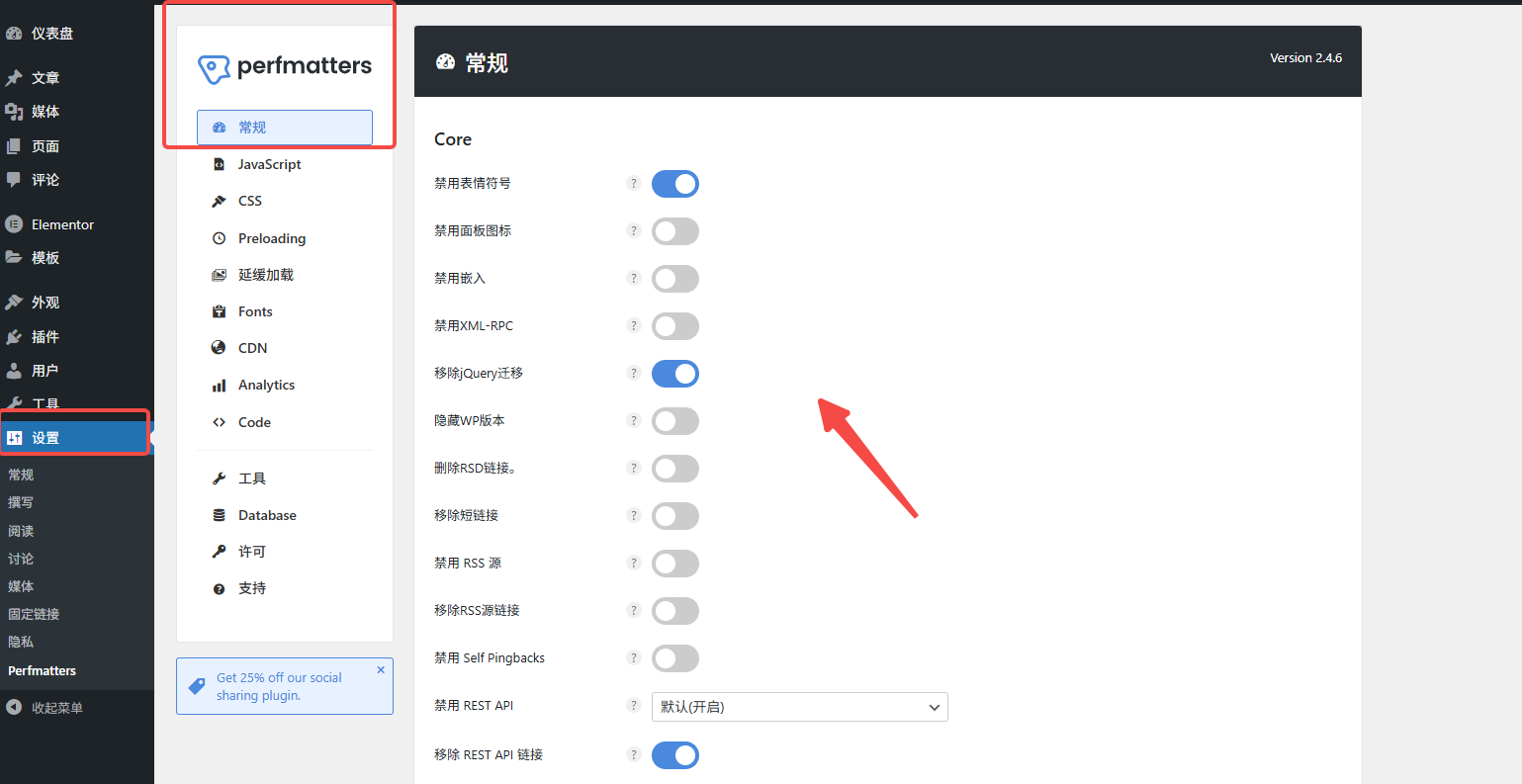This screenshot has width=1522, height=784.
Task: Disable the 禁用表情符号 toggle
Action: tap(675, 183)
